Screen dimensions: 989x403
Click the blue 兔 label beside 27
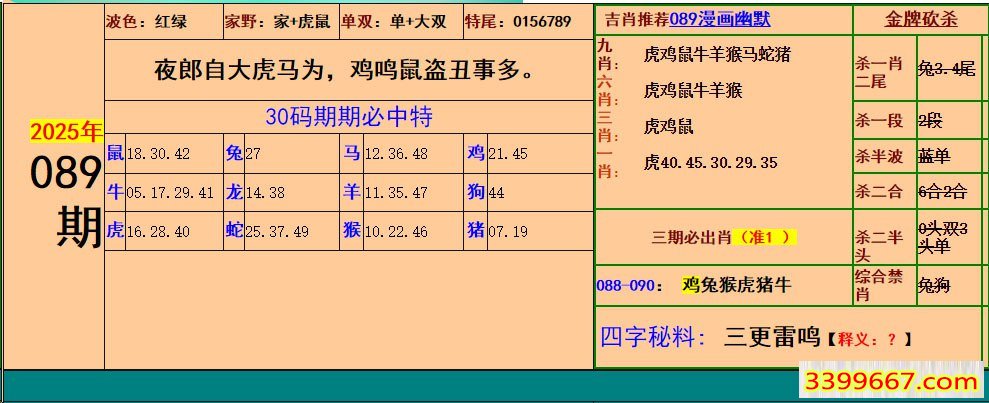pos(234,153)
